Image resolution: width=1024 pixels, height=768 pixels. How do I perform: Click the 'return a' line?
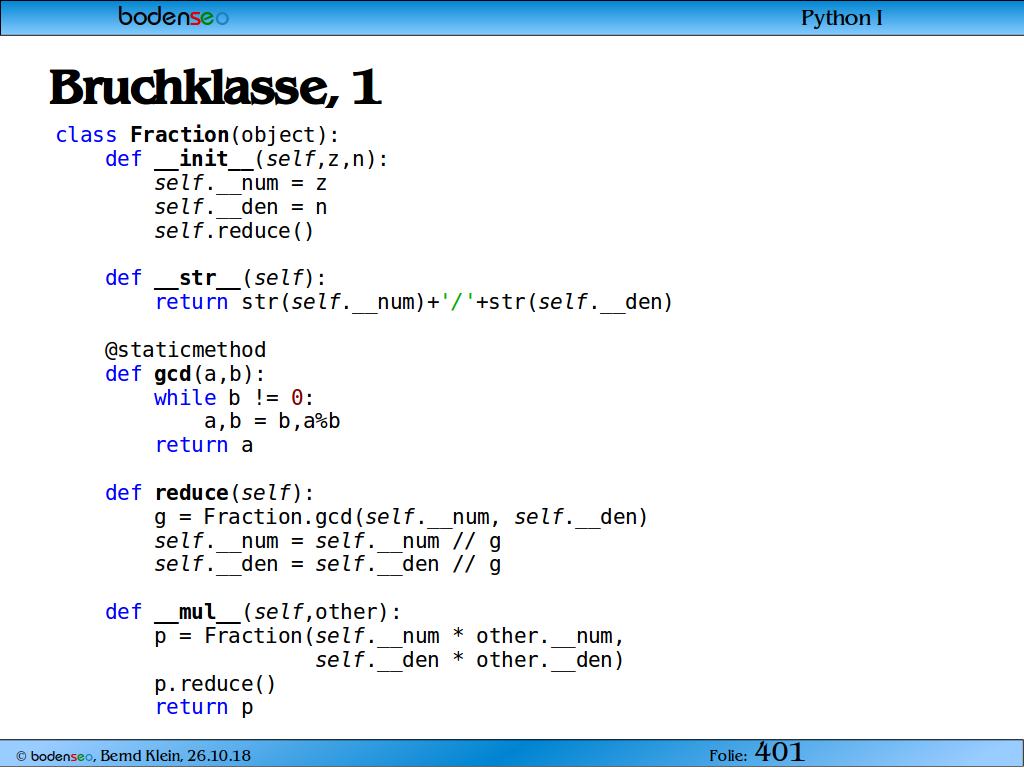pyautogui.click(x=204, y=445)
